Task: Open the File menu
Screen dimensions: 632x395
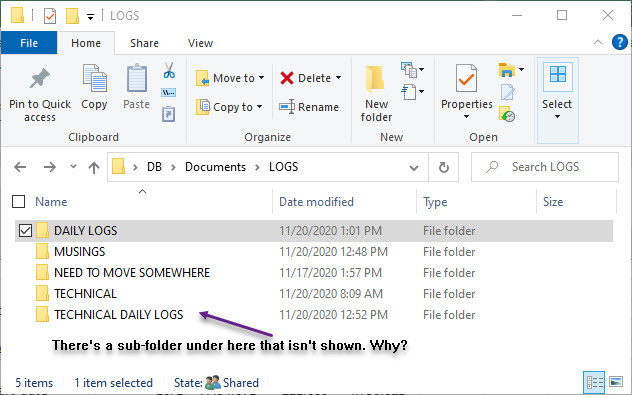Action: (29, 43)
